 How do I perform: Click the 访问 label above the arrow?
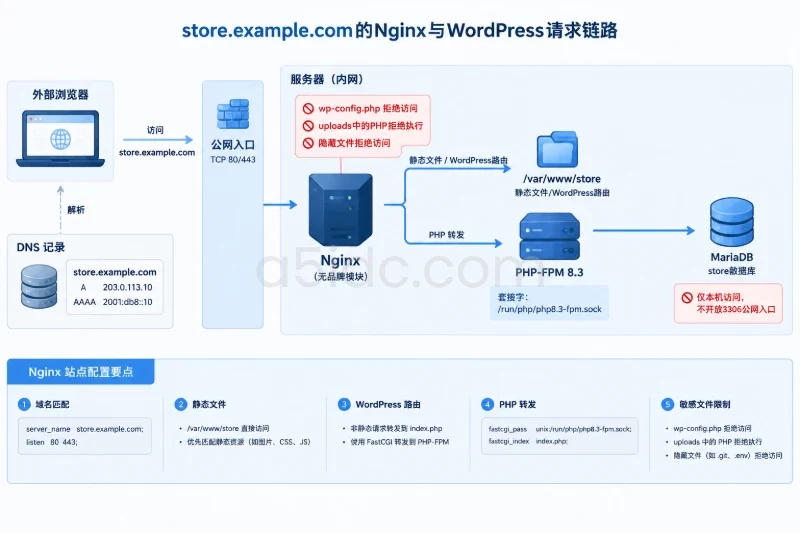[155, 130]
